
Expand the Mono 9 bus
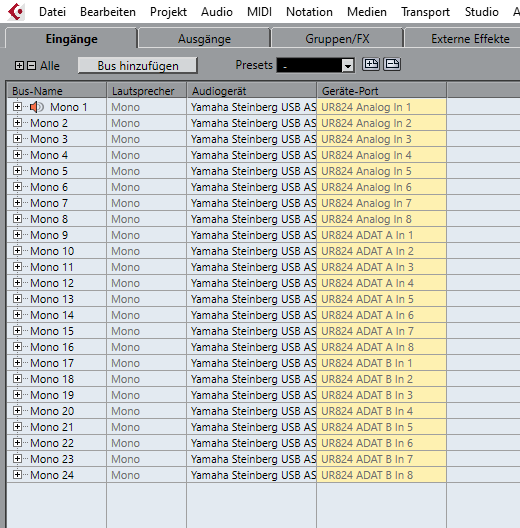click(x=17, y=235)
